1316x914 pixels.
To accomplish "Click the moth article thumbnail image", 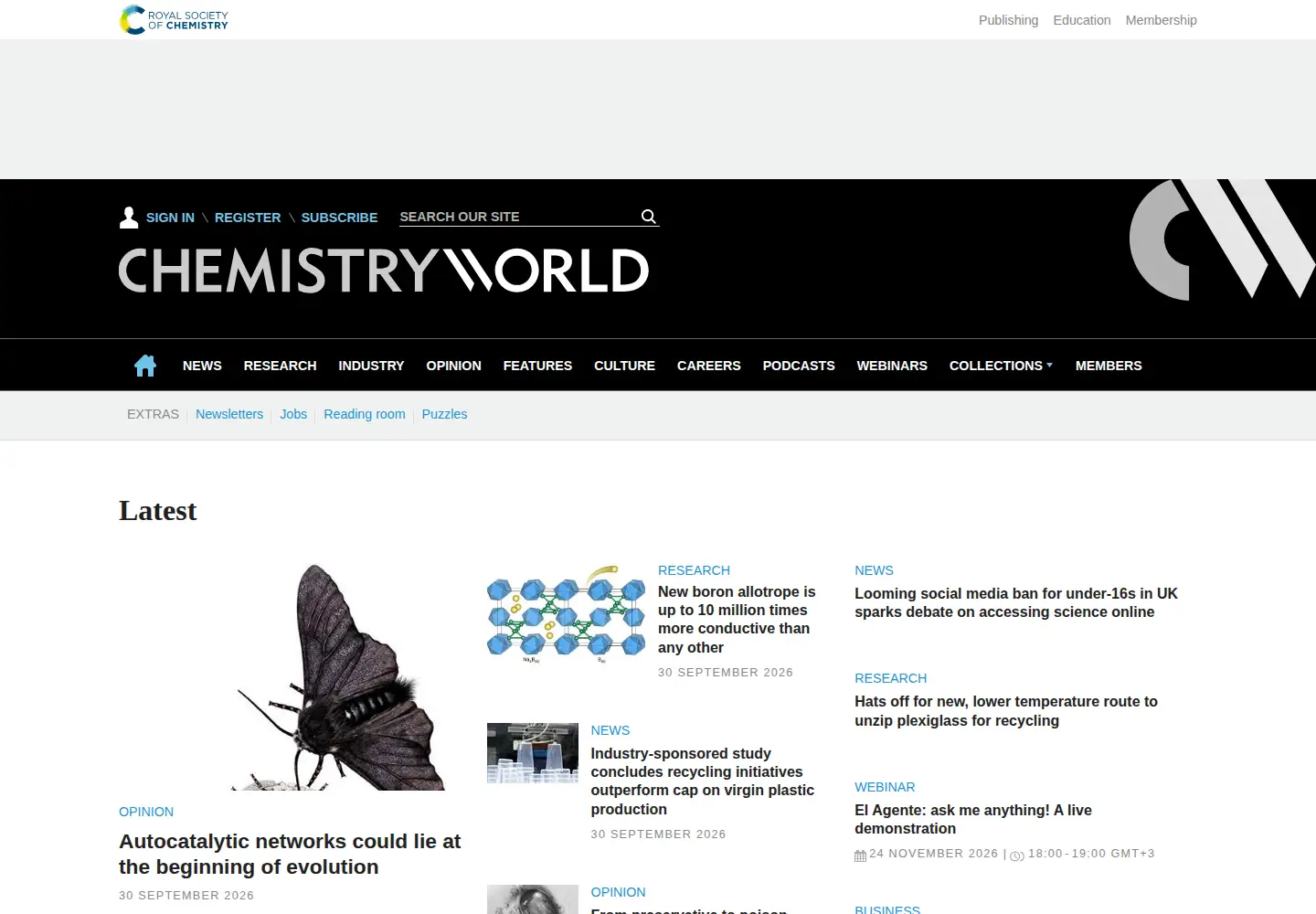I will [x=291, y=676].
